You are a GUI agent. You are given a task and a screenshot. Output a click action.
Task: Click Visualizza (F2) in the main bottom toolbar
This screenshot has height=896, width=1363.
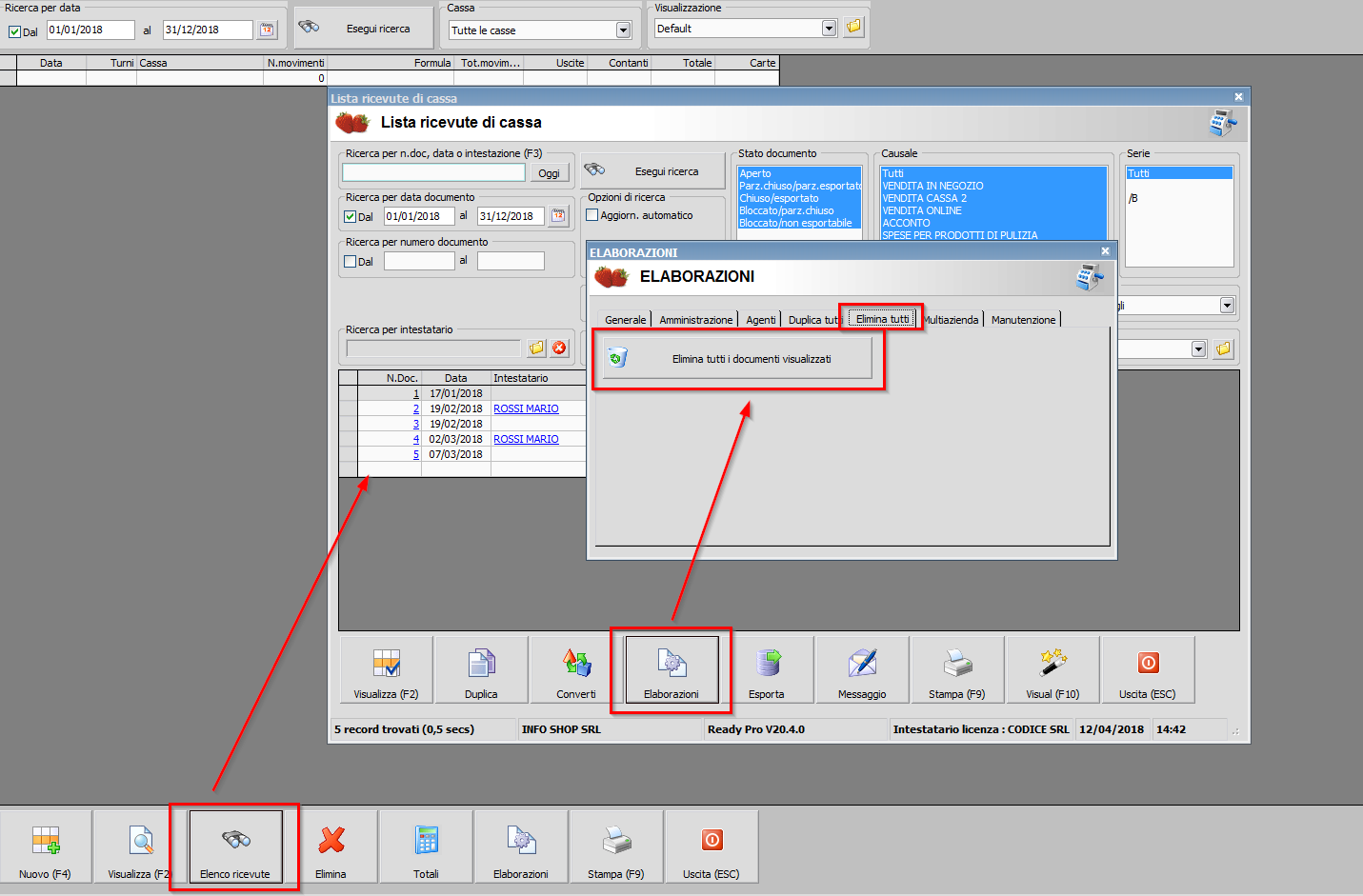point(140,846)
